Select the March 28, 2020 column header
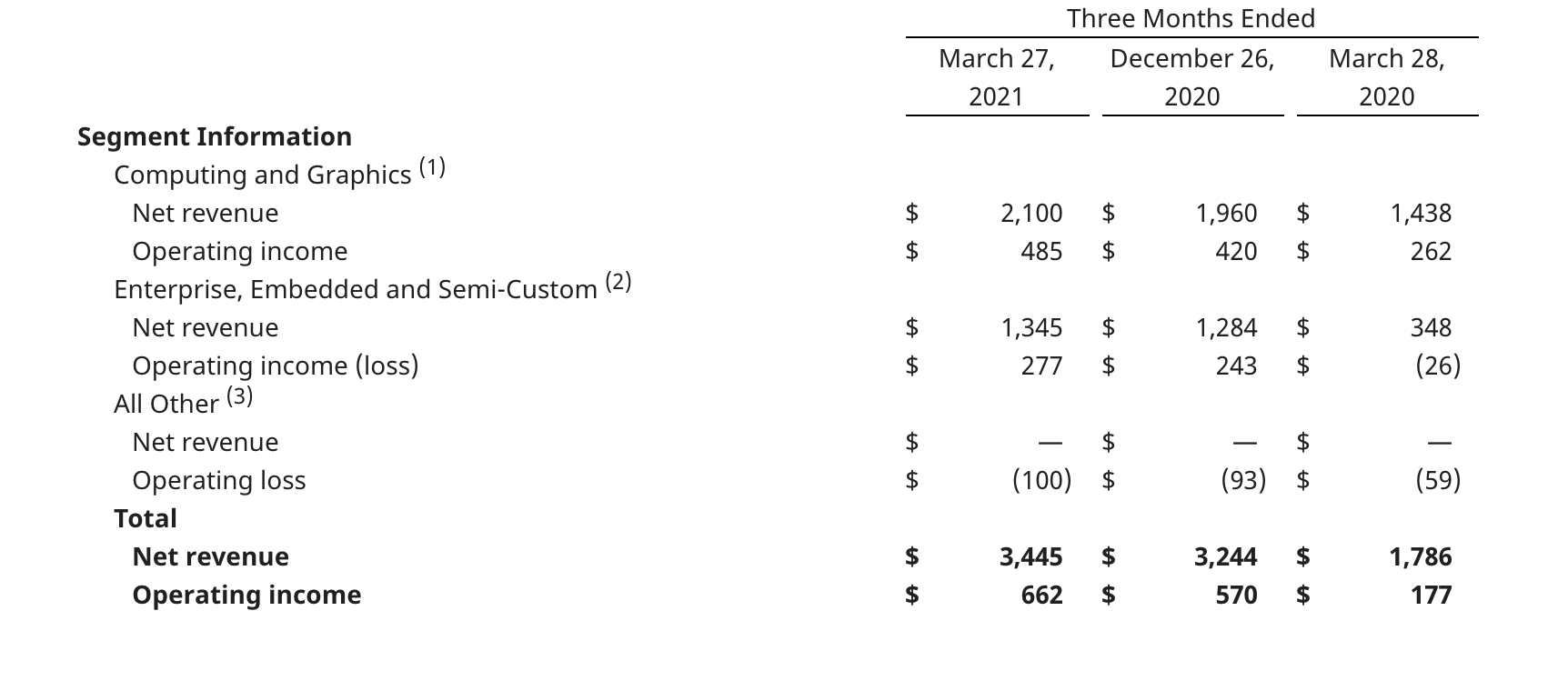 pyautogui.click(x=1387, y=77)
